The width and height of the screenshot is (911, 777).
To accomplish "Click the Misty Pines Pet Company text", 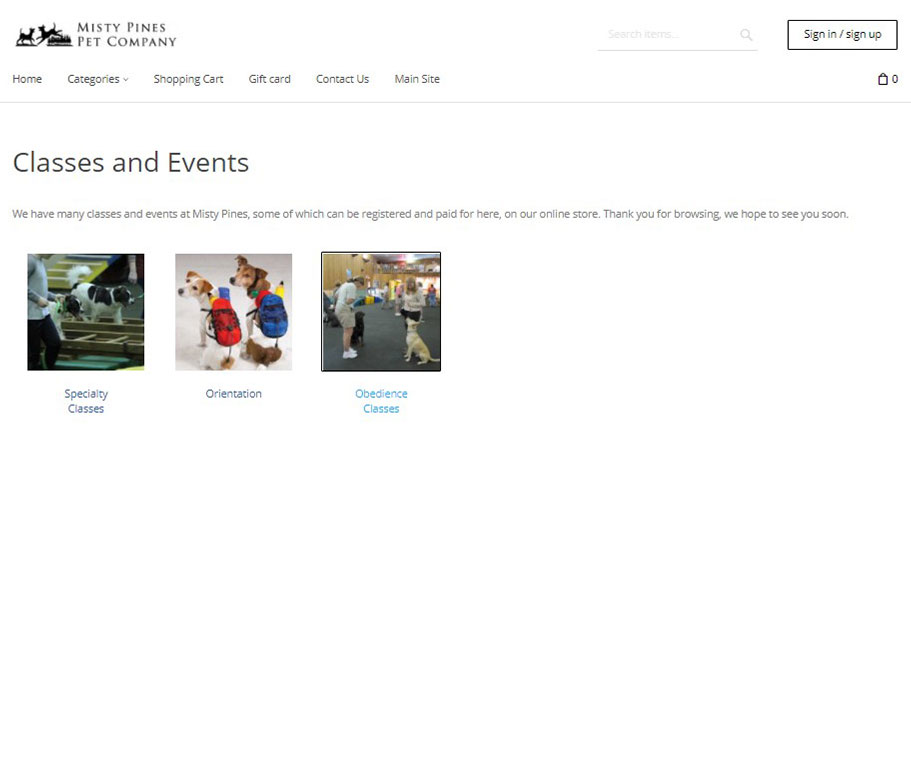I will click(x=126, y=35).
